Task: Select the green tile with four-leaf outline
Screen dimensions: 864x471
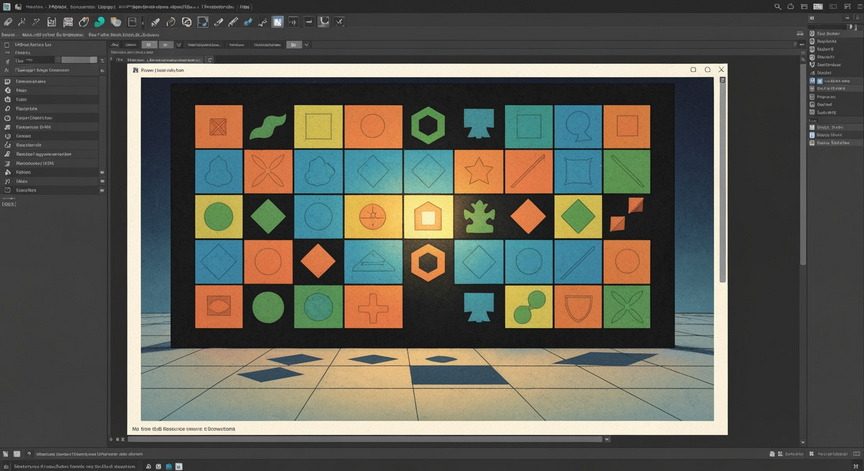Action: coord(627,307)
